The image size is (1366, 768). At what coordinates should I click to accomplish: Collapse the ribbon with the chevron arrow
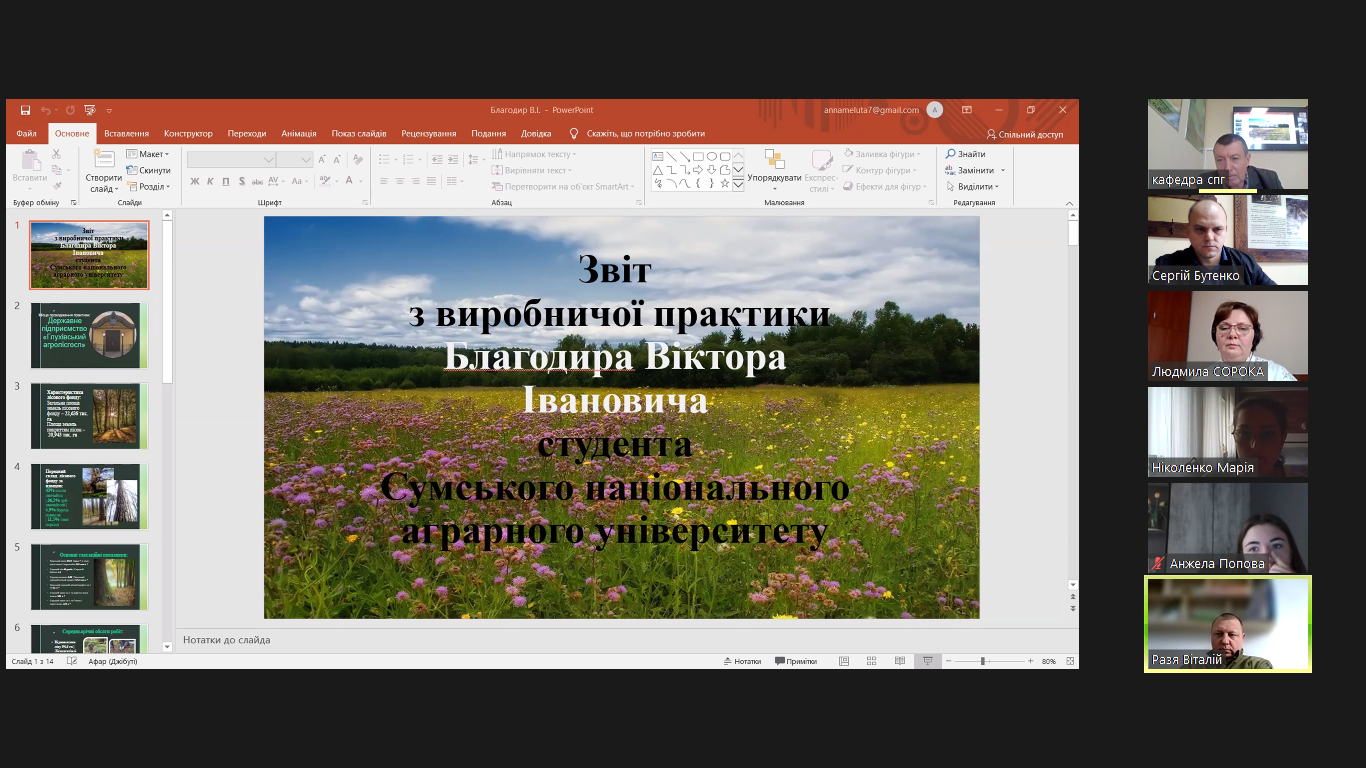pos(1071,202)
